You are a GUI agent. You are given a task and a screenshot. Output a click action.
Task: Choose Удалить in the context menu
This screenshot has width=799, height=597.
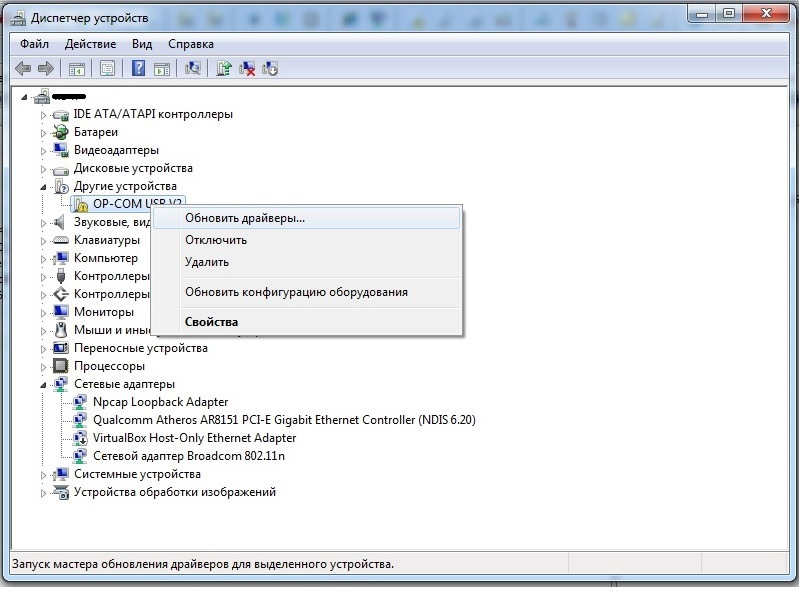click(307, 262)
